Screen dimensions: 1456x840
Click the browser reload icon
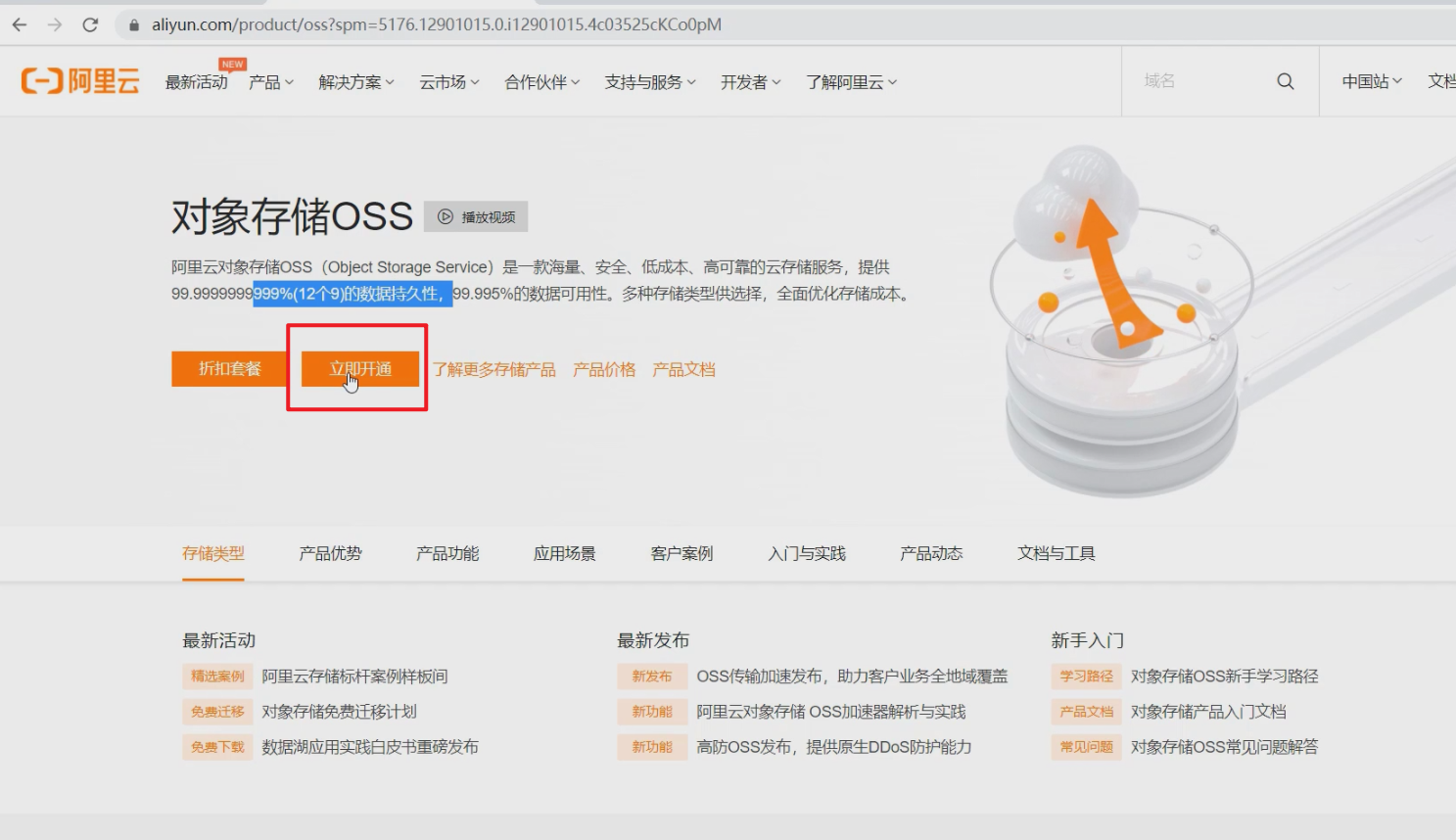(90, 24)
